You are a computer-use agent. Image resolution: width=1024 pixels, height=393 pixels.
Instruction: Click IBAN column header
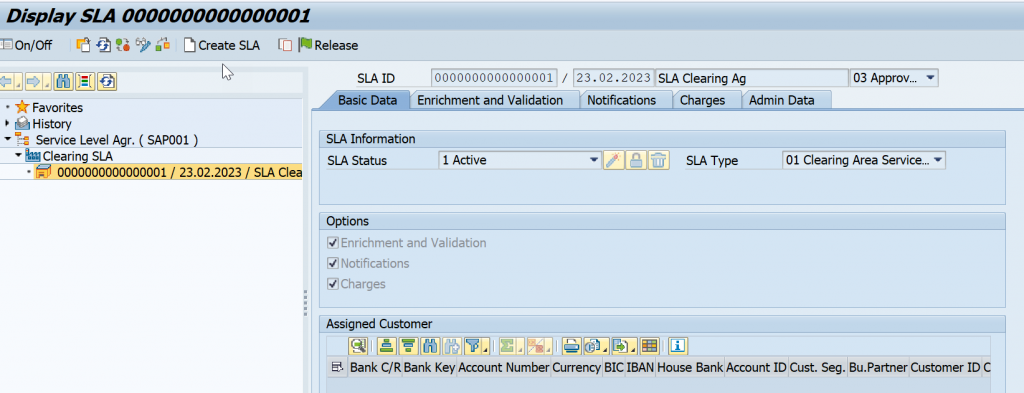pos(640,368)
